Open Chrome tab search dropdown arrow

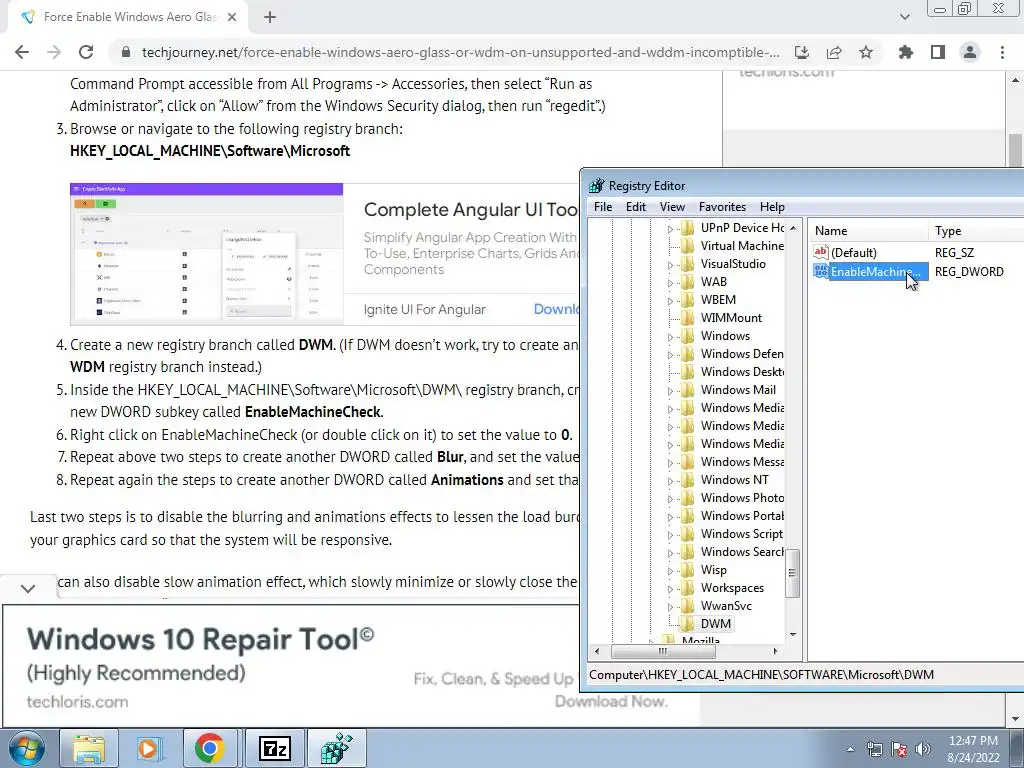pyautogui.click(x=904, y=17)
